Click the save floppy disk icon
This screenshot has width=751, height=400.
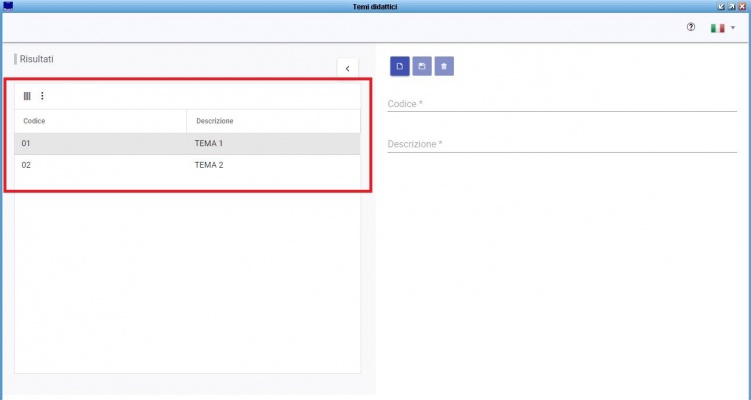422,66
